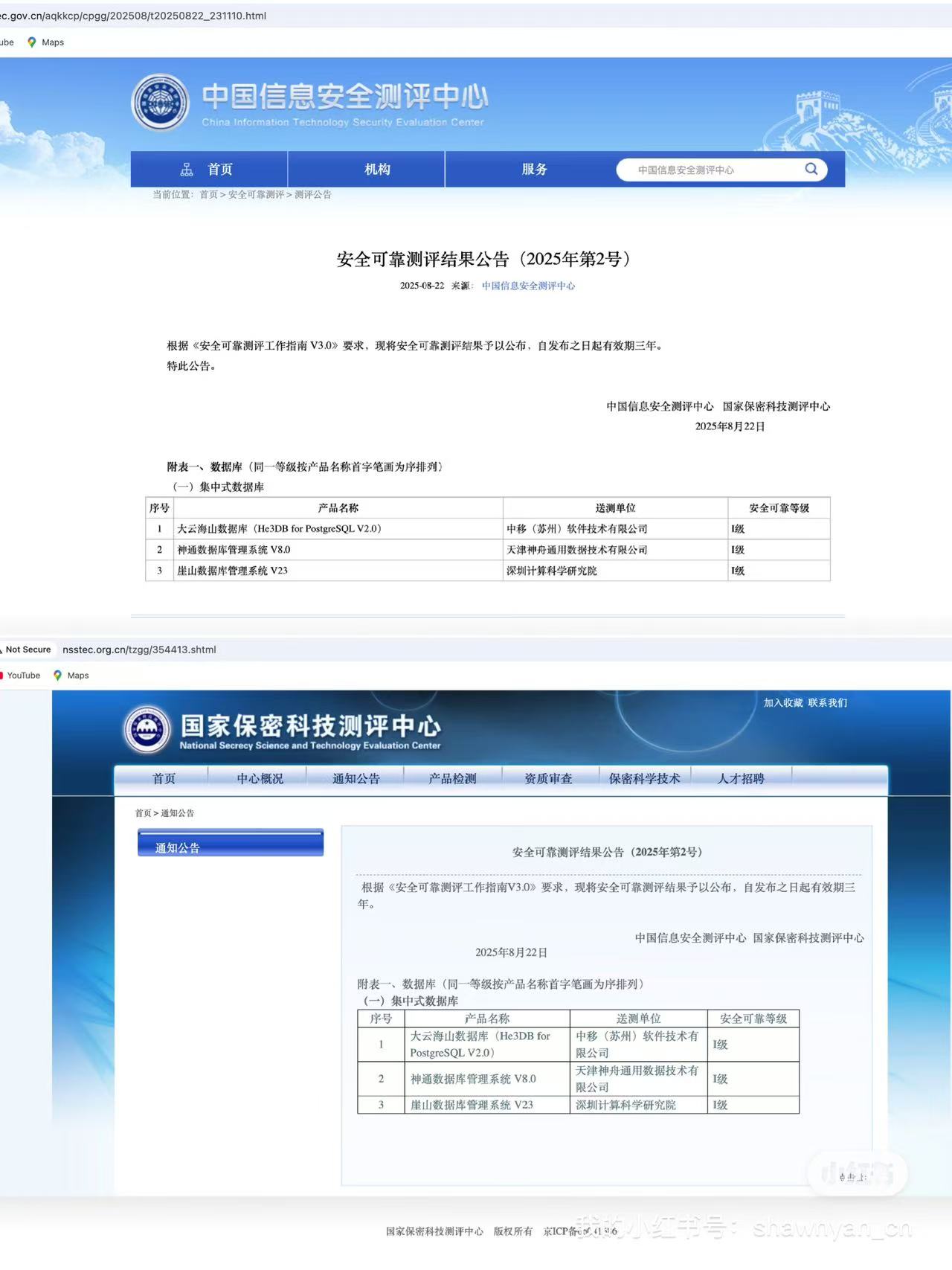
Task: Click 神通数据库管理系统 V8.0 in the upper table
Action: pyautogui.click(x=234, y=550)
